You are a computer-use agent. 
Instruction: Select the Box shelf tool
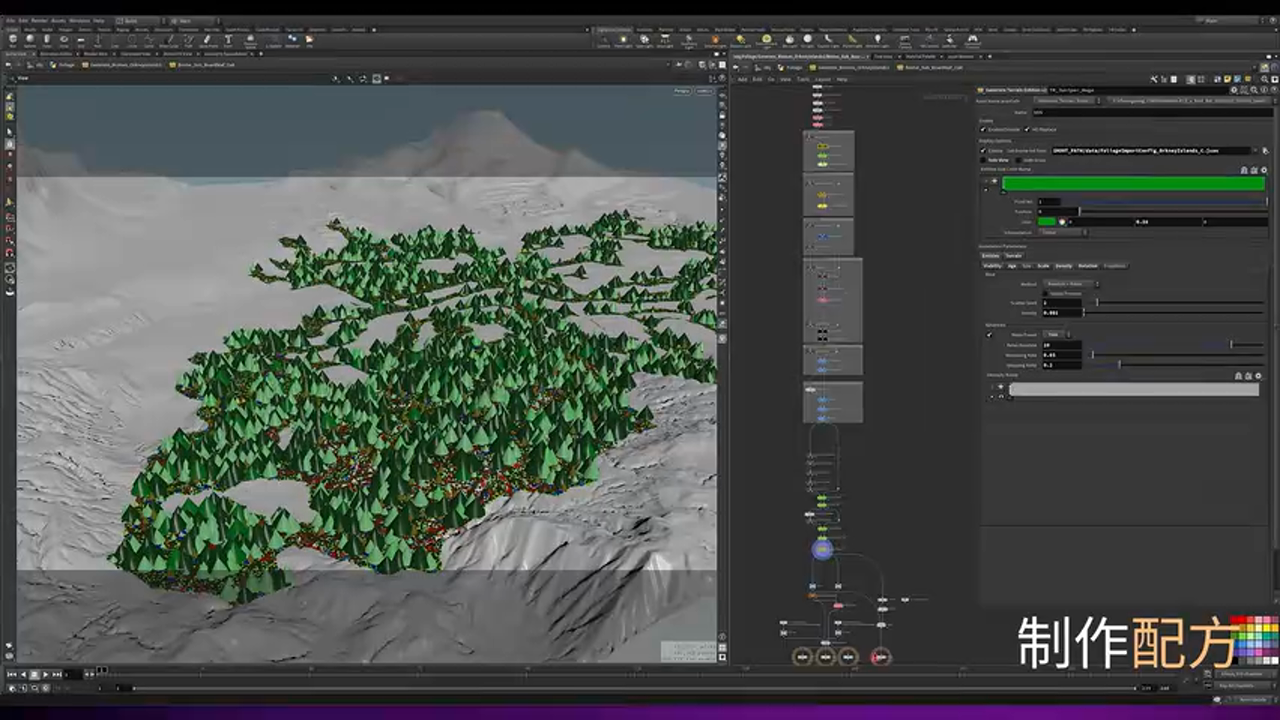point(12,40)
